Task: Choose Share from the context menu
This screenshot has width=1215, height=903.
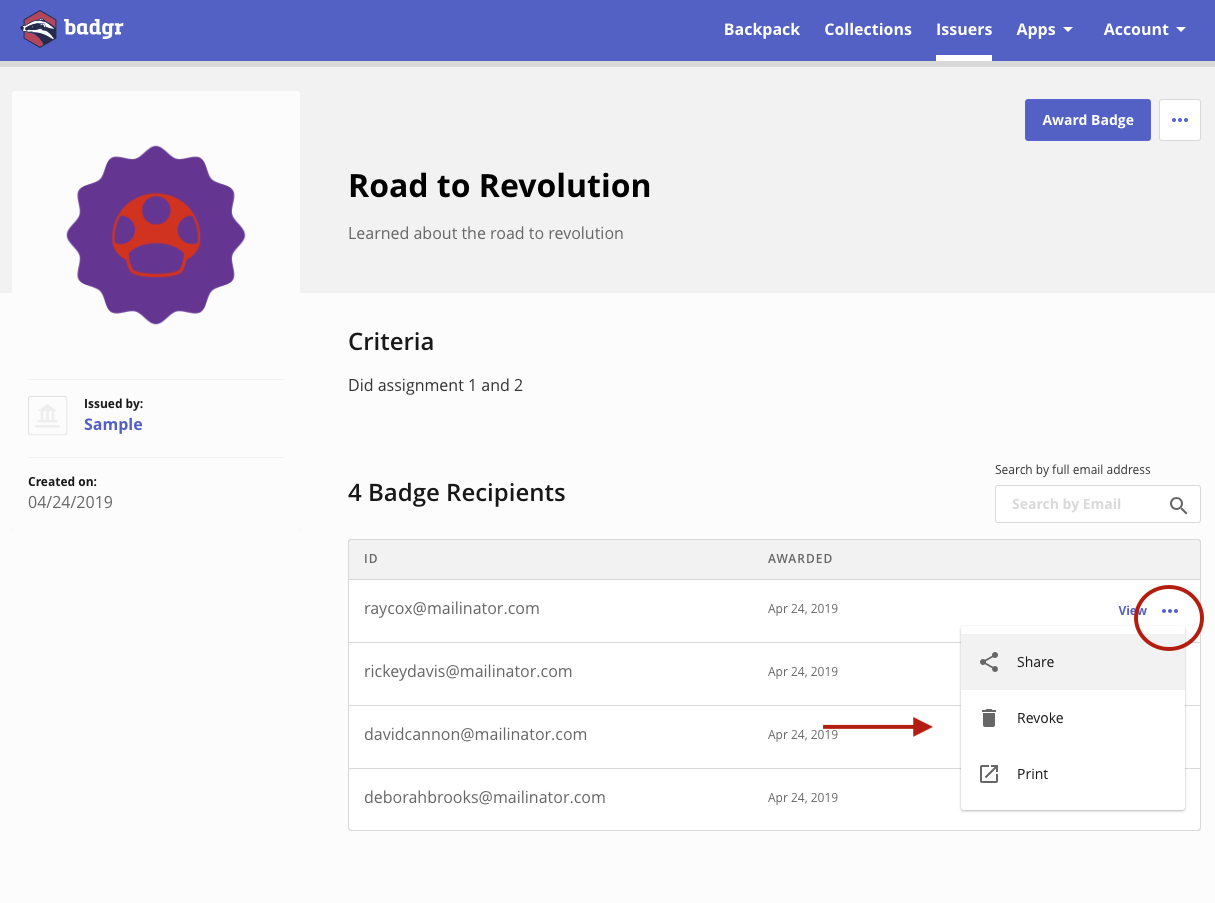Action: coord(1073,662)
